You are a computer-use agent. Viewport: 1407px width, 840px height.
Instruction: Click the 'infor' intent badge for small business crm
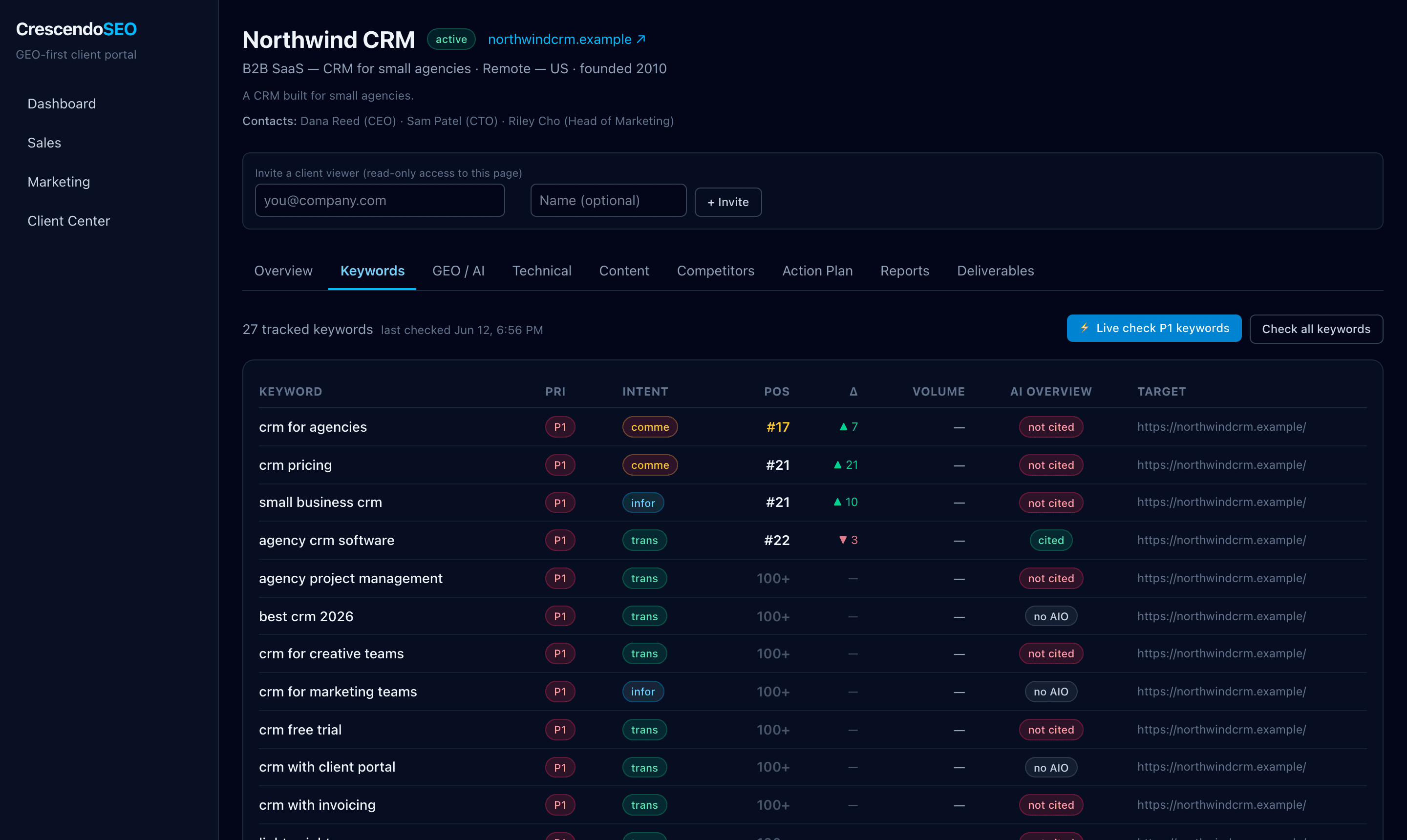pyautogui.click(x=642, y=503)
